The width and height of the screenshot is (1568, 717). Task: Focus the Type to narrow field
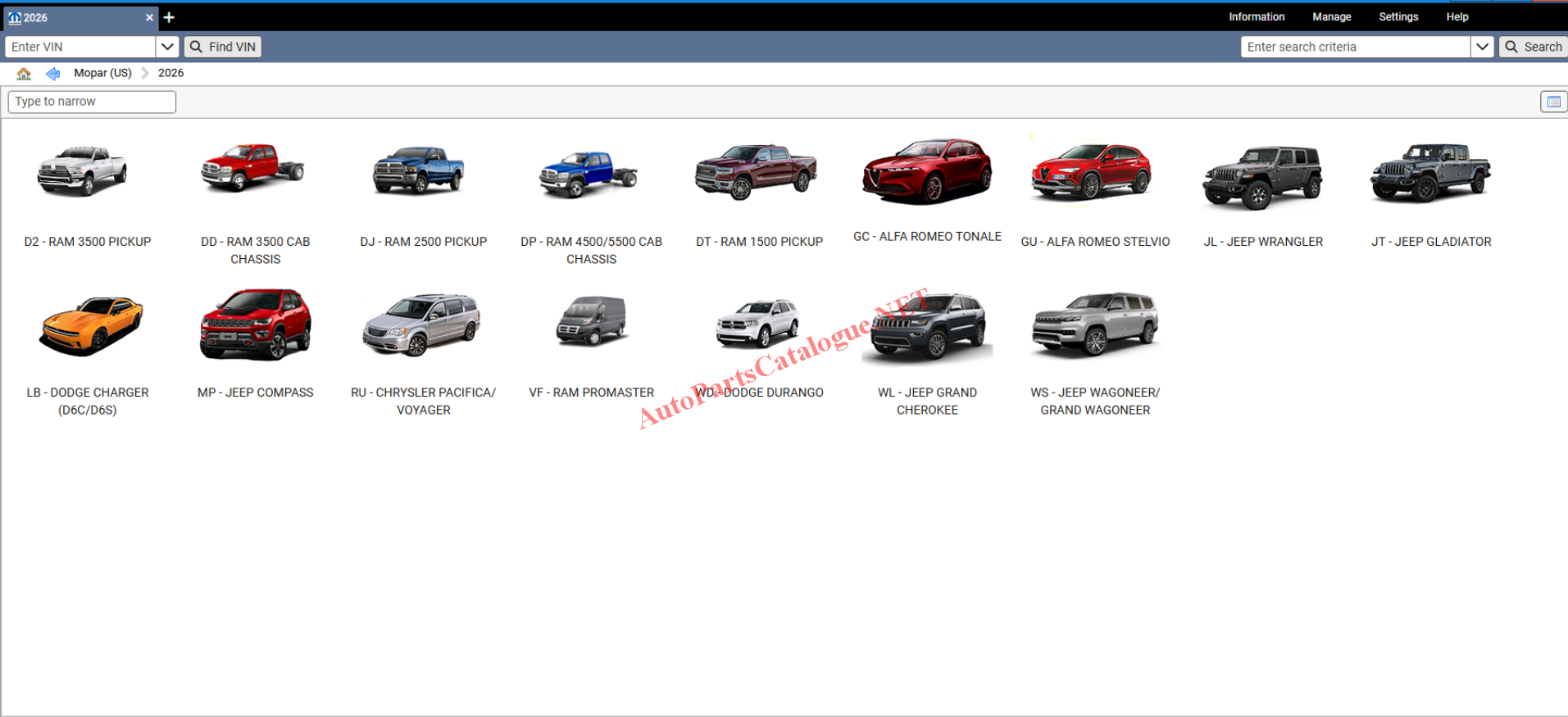pyautogui.click(x=92, y=102)
